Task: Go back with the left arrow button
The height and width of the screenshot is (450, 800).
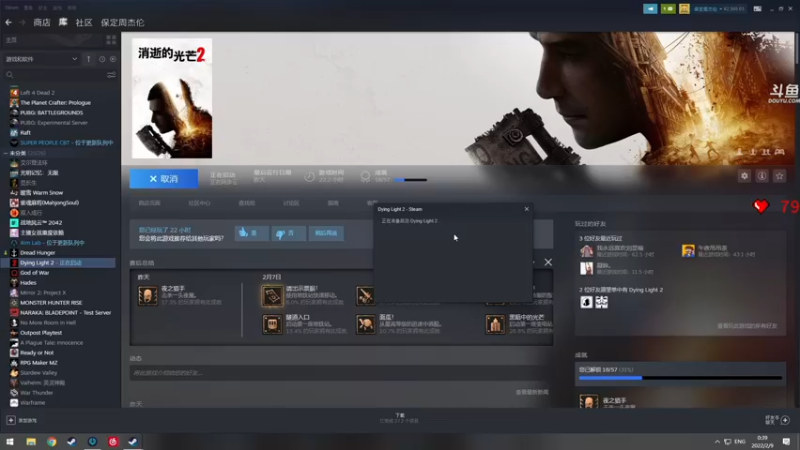Action: click(x=8, y=22)
